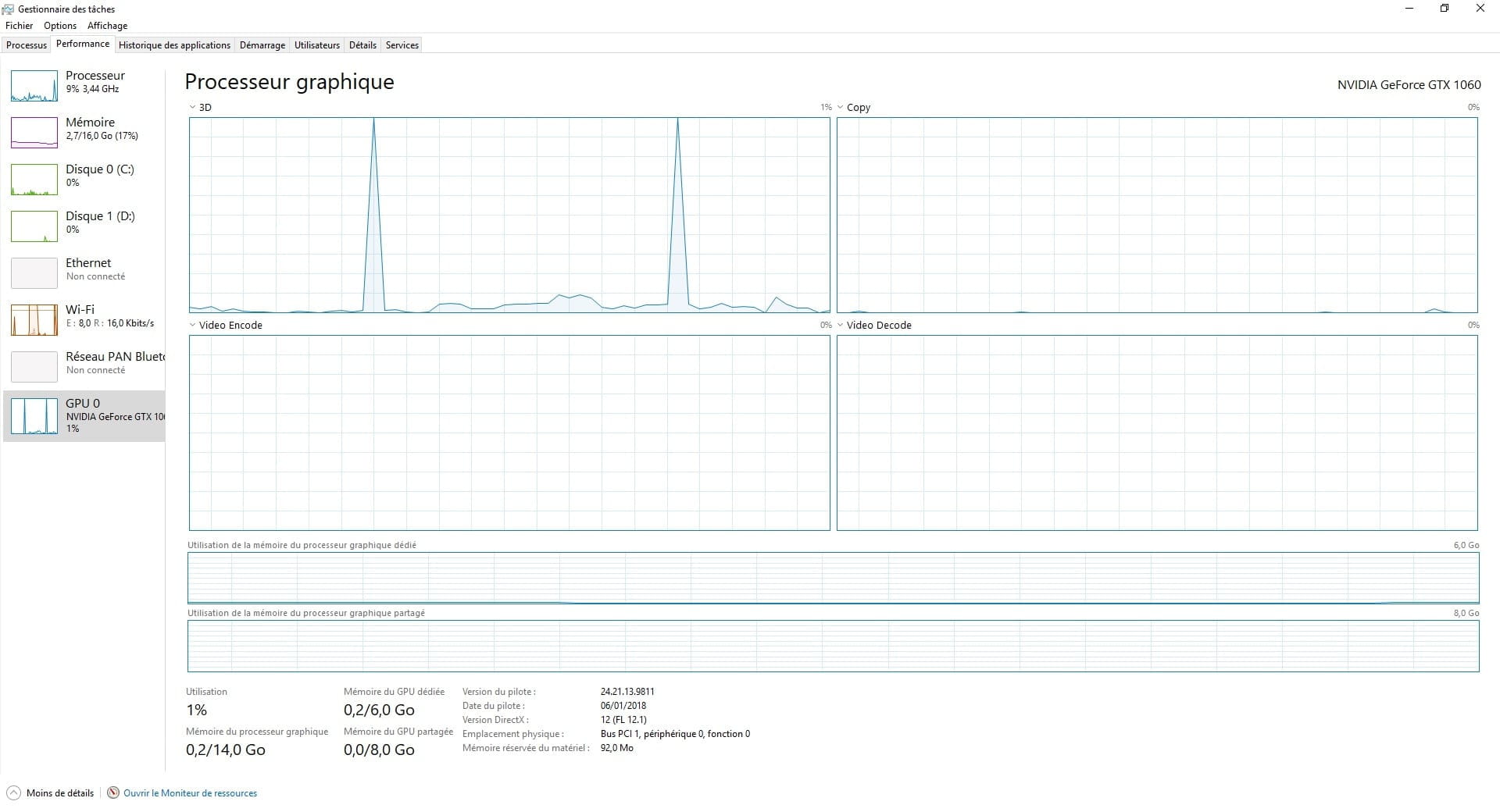Click the Copy usage graph
Viewport: 1500px width, 812px height.
tap(1157, 215)
